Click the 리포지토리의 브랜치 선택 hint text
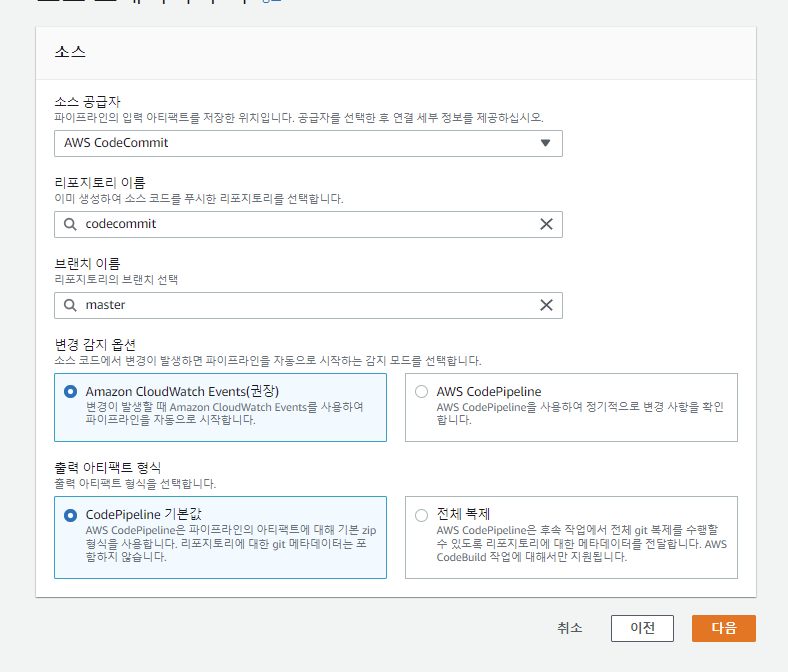788x672 pixels. click(116, 280)
